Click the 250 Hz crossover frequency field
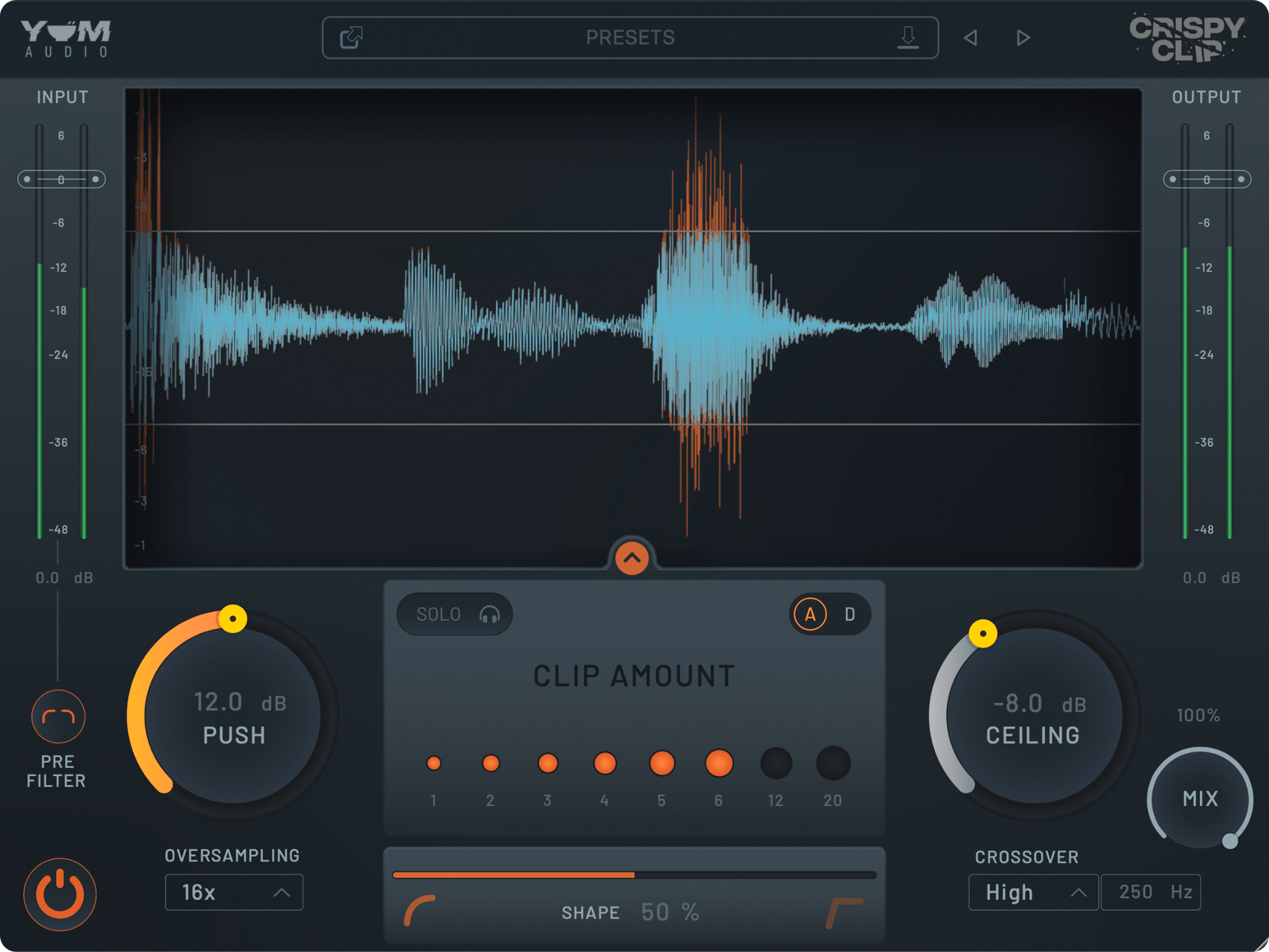The height and width of the screenshot is (952, 1269). (x=1151, y=892)
